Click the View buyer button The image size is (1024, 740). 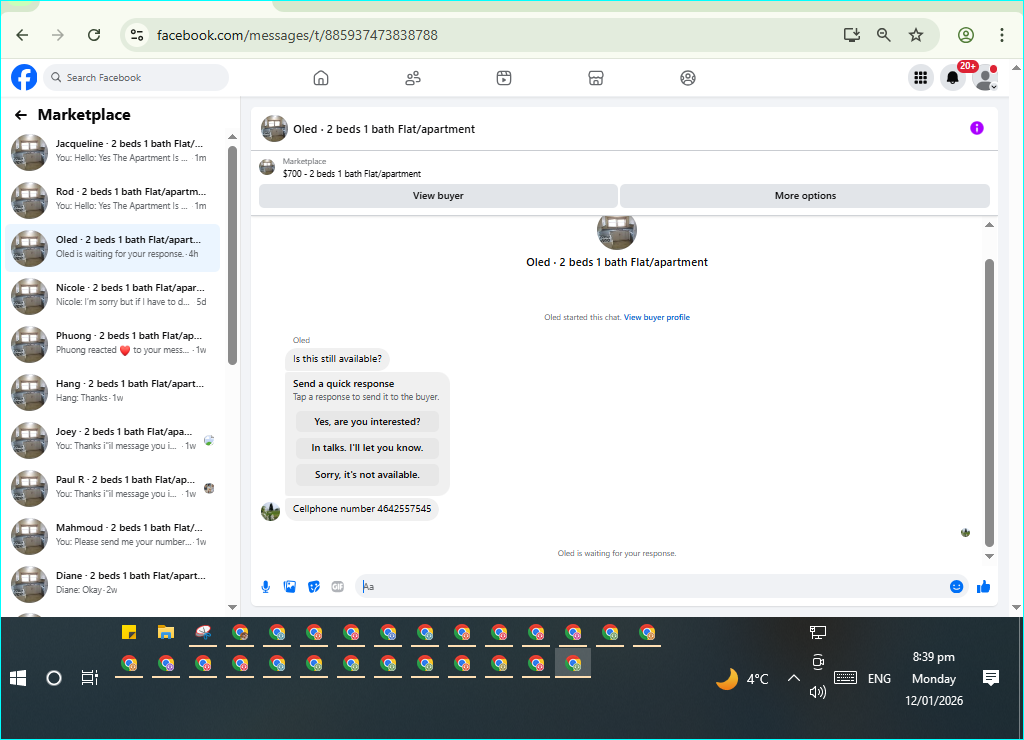point(438,196)
